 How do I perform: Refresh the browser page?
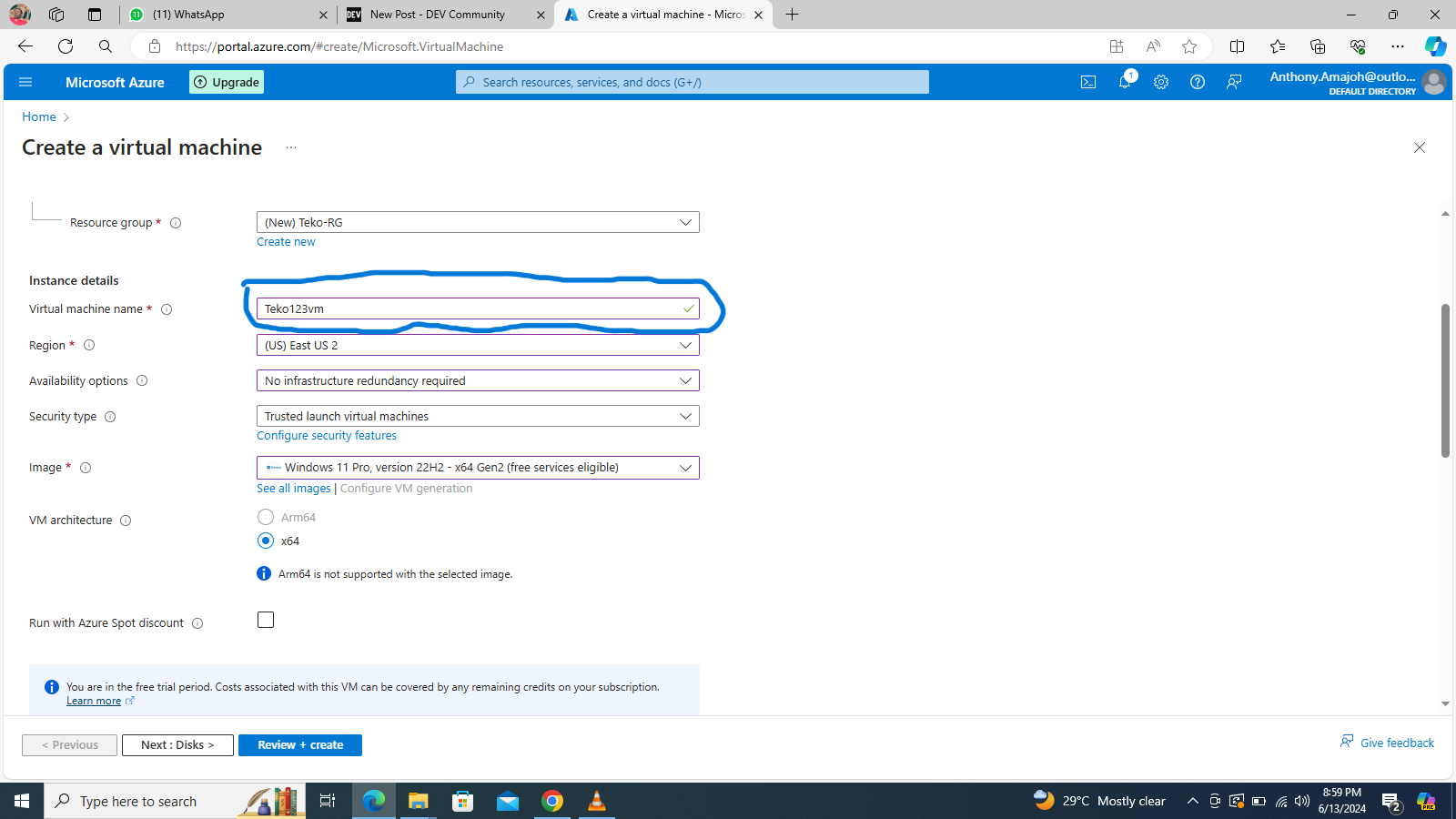point(66,46)
